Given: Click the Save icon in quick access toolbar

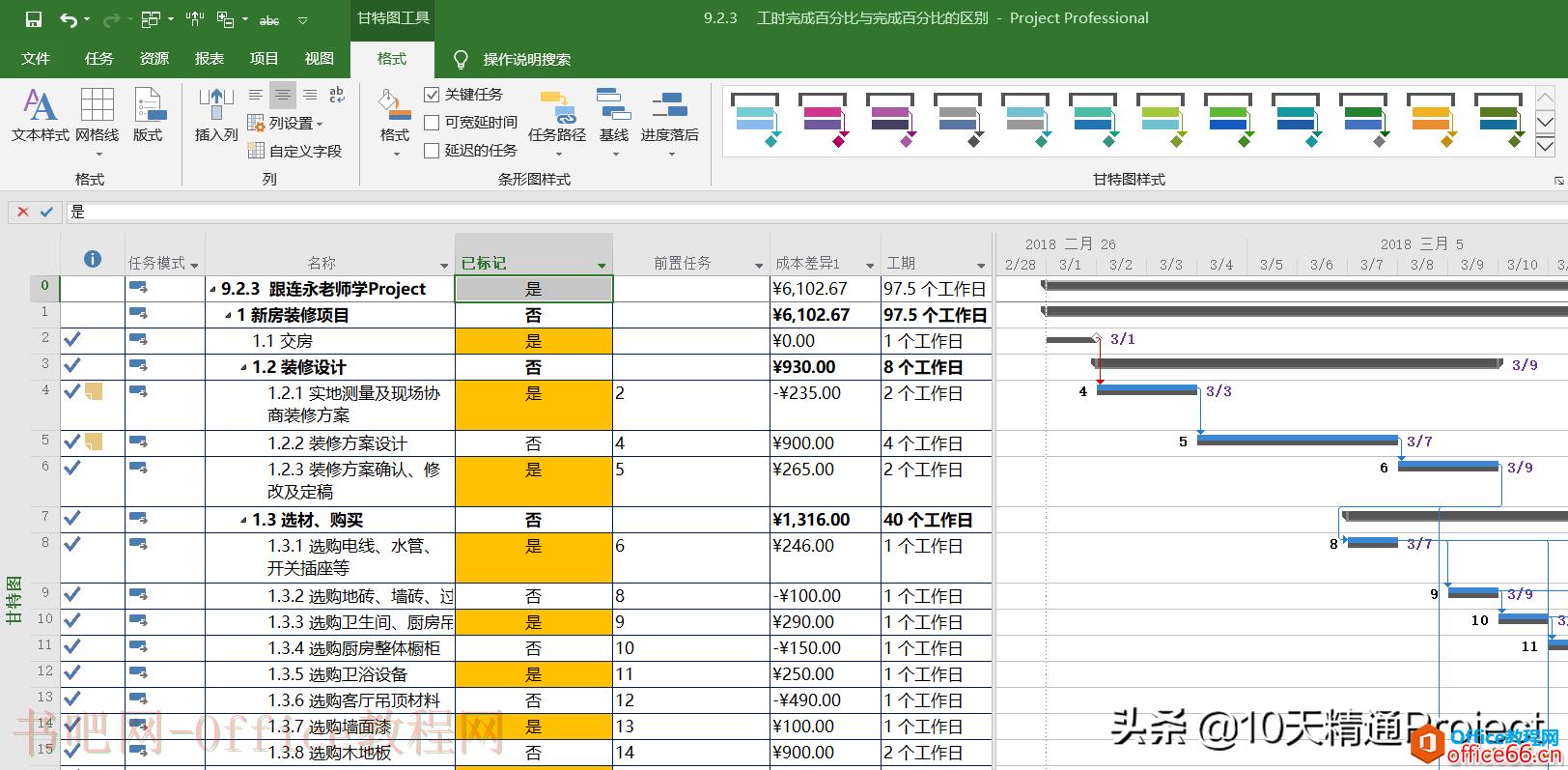Looking at the screenshot, I should (33, 18).
